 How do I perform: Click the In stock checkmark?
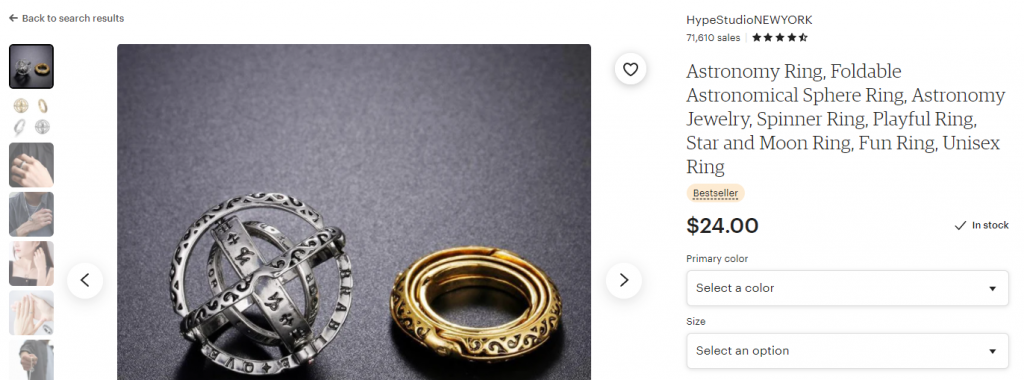click(x=960, y=225)
